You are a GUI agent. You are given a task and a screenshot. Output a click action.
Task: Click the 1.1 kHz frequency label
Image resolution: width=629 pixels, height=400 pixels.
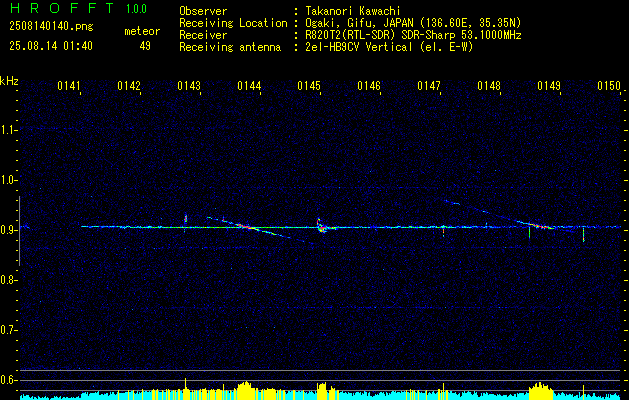click(8, 130)
